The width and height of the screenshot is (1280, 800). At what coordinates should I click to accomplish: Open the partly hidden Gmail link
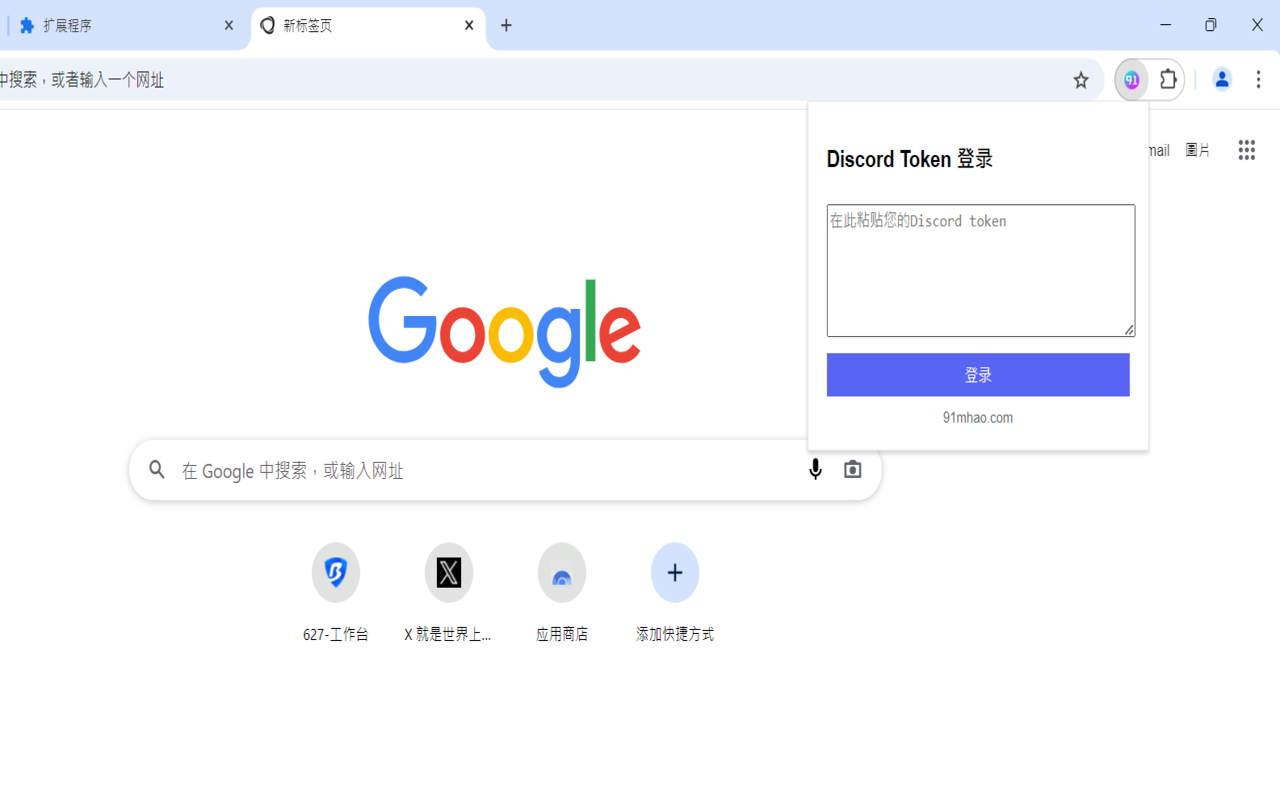1159,150
